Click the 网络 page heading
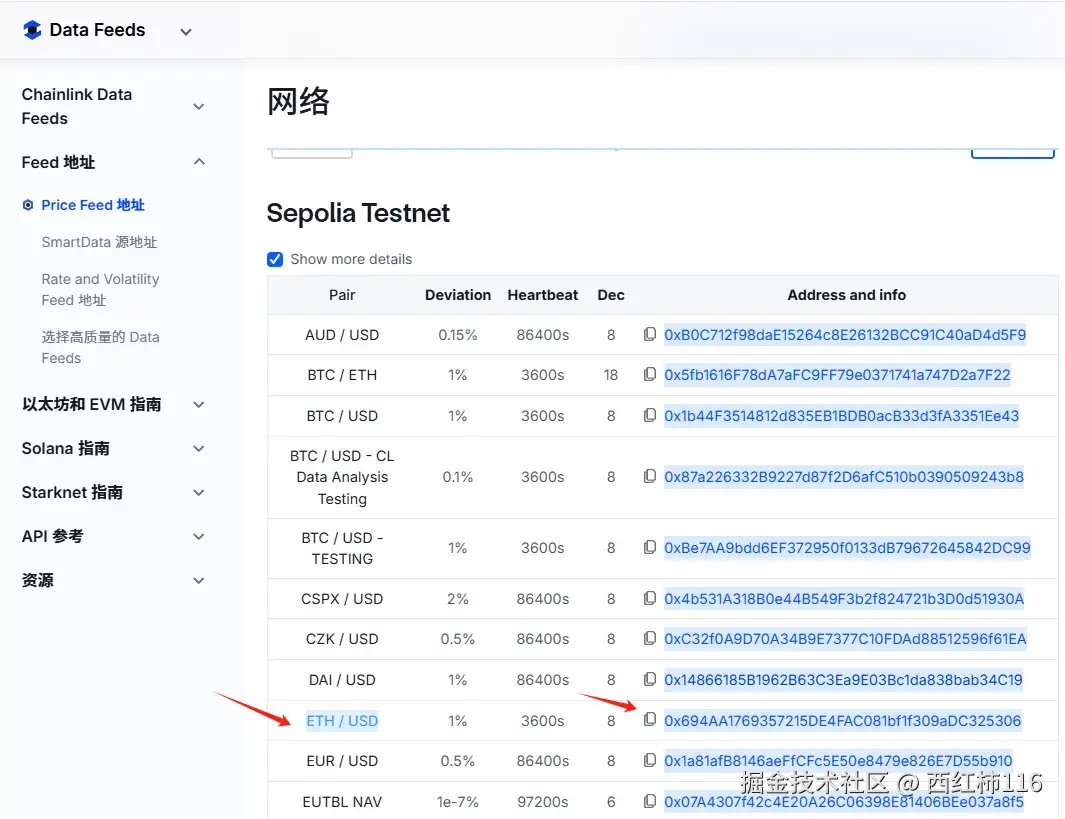Image resolution: width=1065 pixels, height=819 pixels. point(298,102)
